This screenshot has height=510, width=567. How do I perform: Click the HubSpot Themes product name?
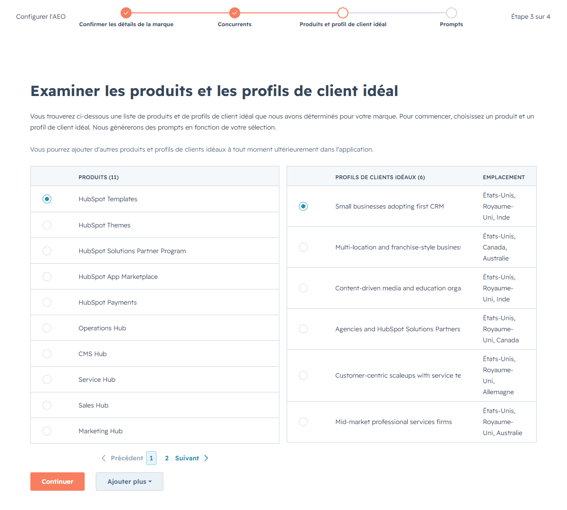coord(104,225)
